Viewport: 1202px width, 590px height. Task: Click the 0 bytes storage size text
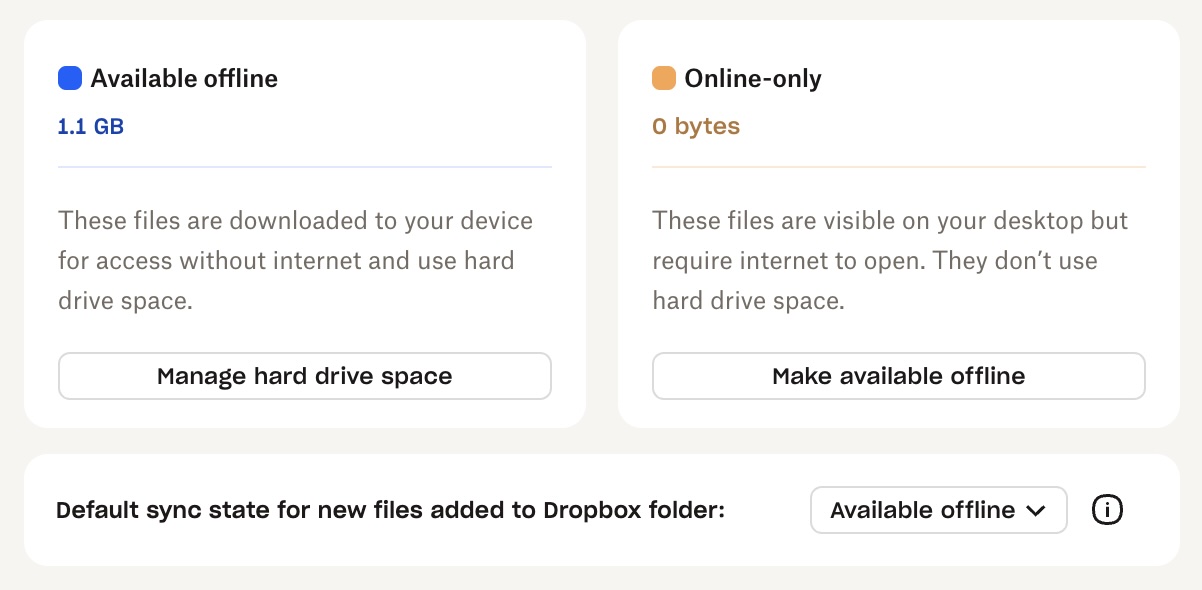695,127
